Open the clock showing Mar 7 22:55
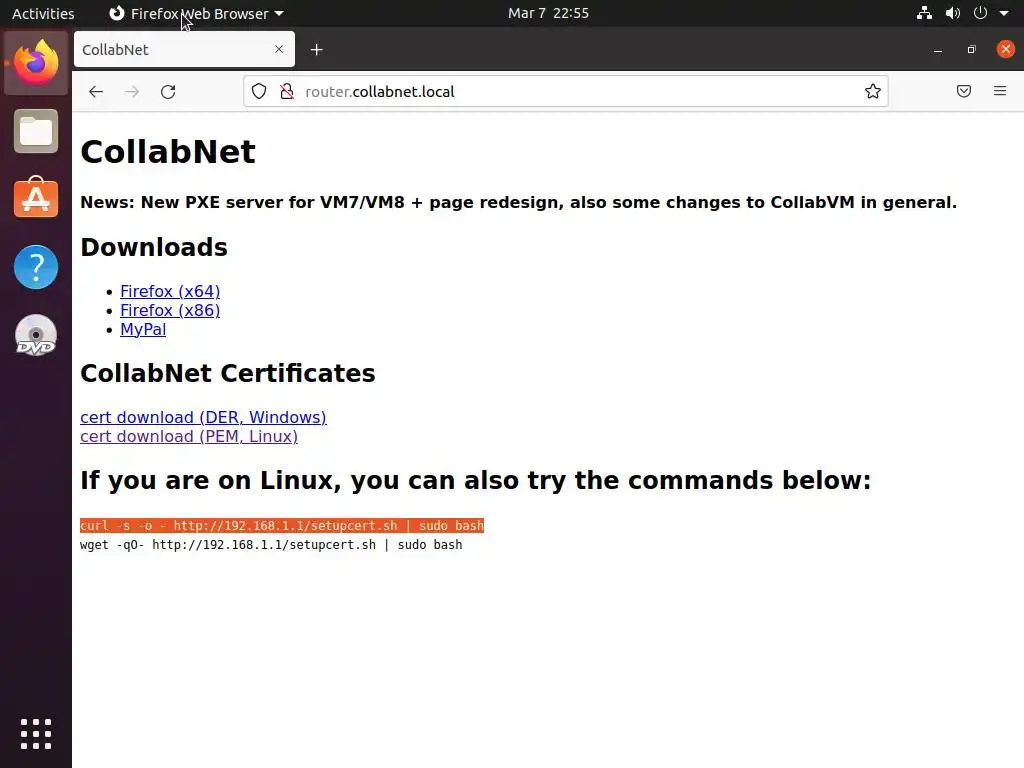1024x768 pixels. point(549,13)
